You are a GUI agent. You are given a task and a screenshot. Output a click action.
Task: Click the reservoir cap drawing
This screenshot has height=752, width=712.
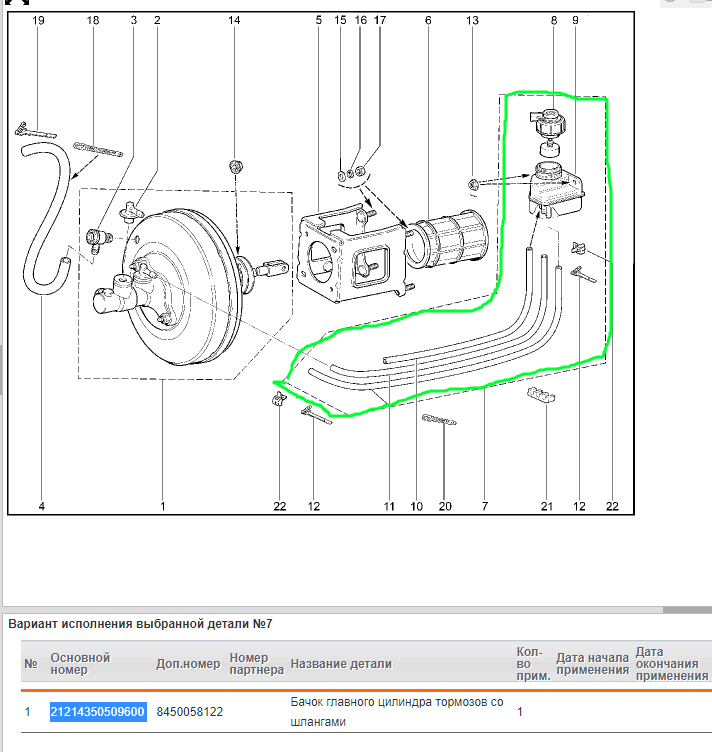click(x=549, y=124)
